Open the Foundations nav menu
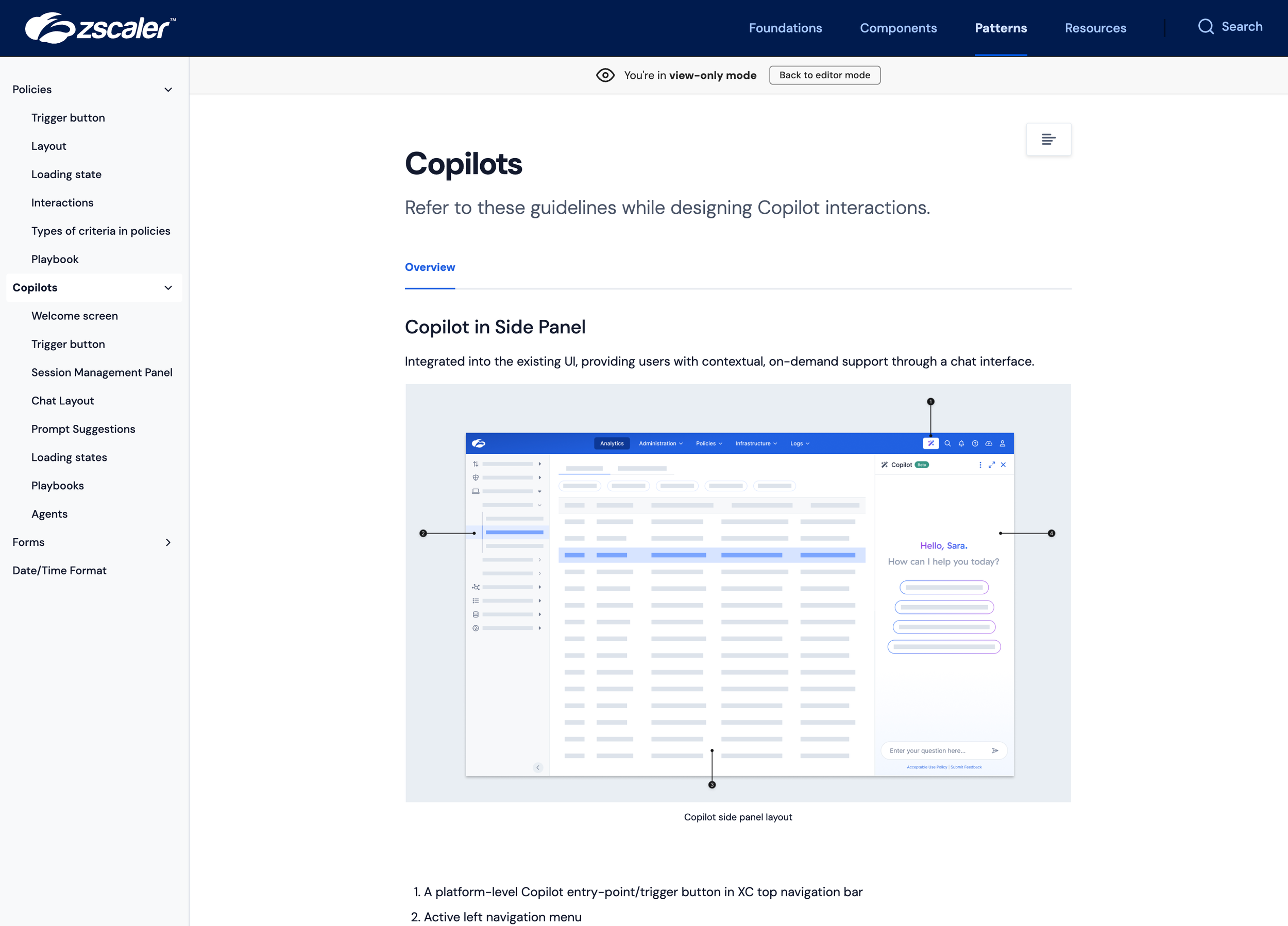The image size is (1288, 926). [785, 28]
